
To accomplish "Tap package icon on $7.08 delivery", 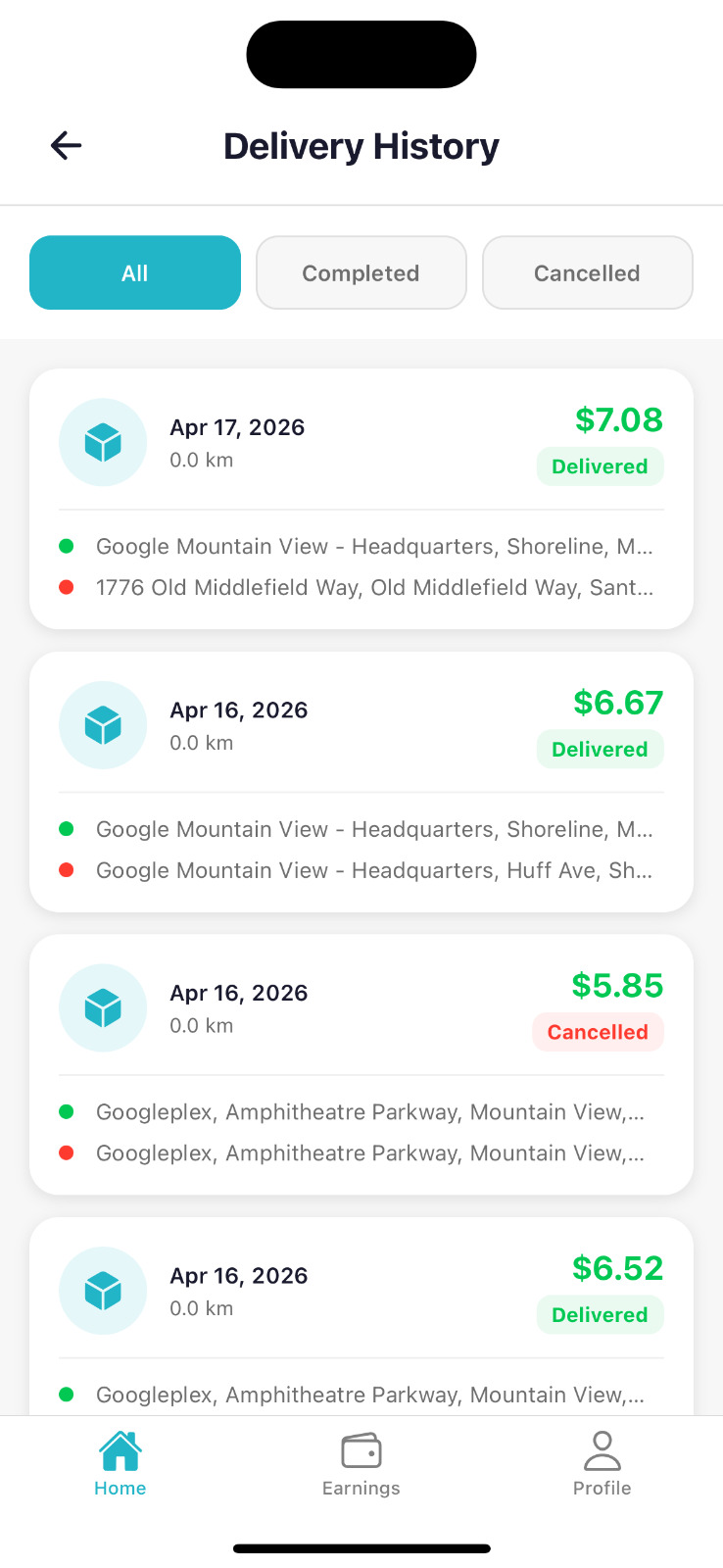I will point(103,443).
